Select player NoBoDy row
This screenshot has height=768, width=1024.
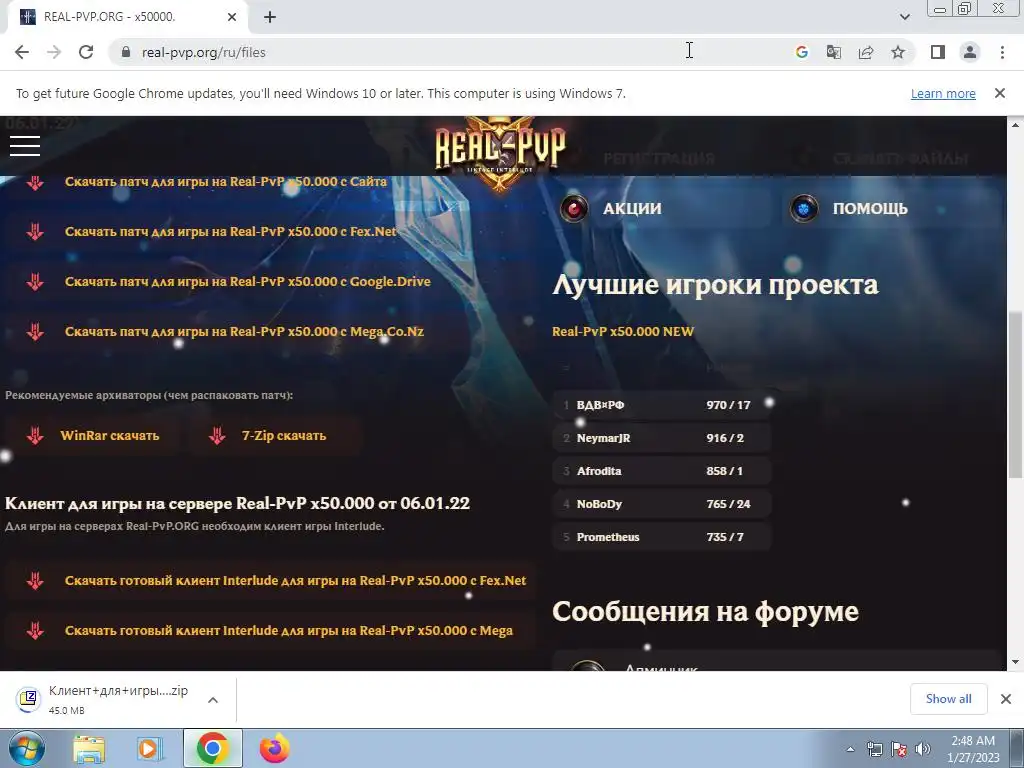662,504
